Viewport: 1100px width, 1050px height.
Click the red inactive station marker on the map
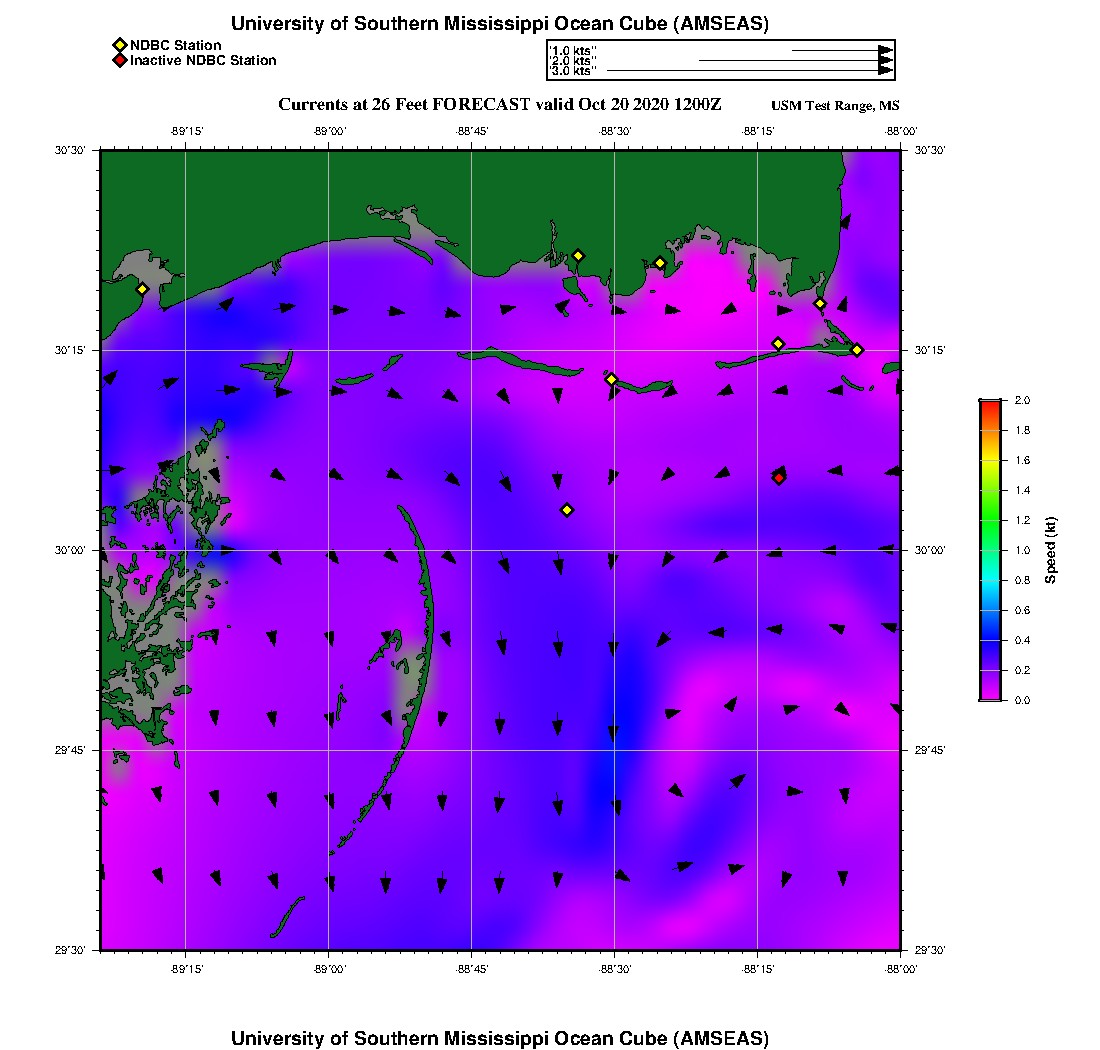(x=779, y=478)
